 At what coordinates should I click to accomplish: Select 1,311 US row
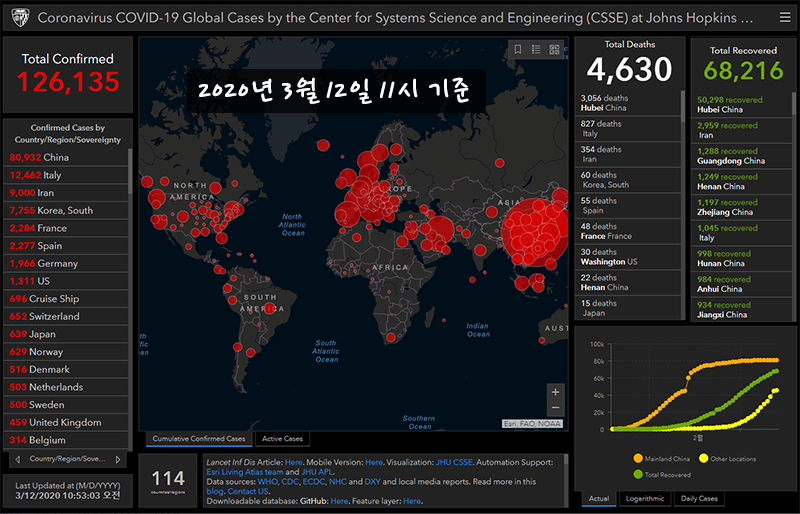coord(66,281)
